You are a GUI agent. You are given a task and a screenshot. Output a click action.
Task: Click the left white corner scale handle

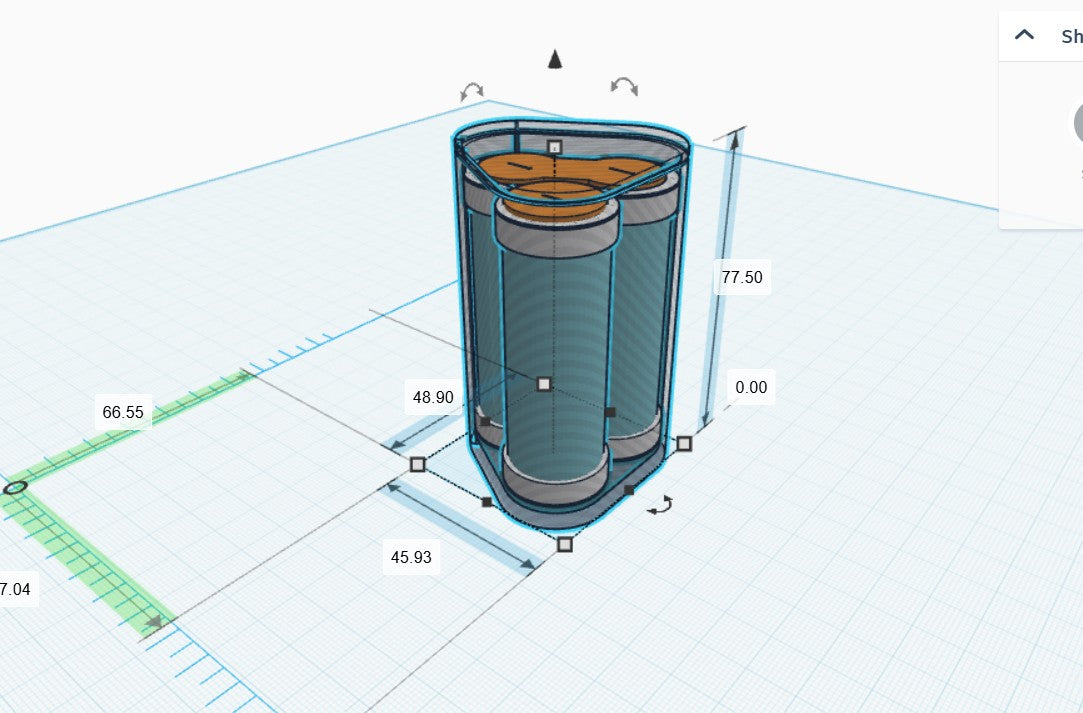click(x=416, y=463)
